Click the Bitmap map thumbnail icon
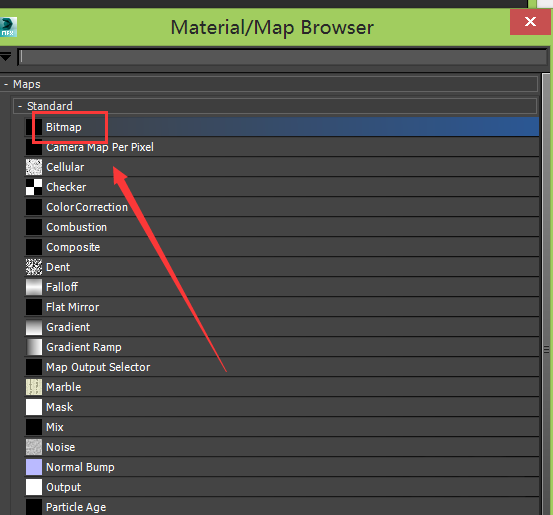Viewport: 553px width, 515px height. (34, 127)
